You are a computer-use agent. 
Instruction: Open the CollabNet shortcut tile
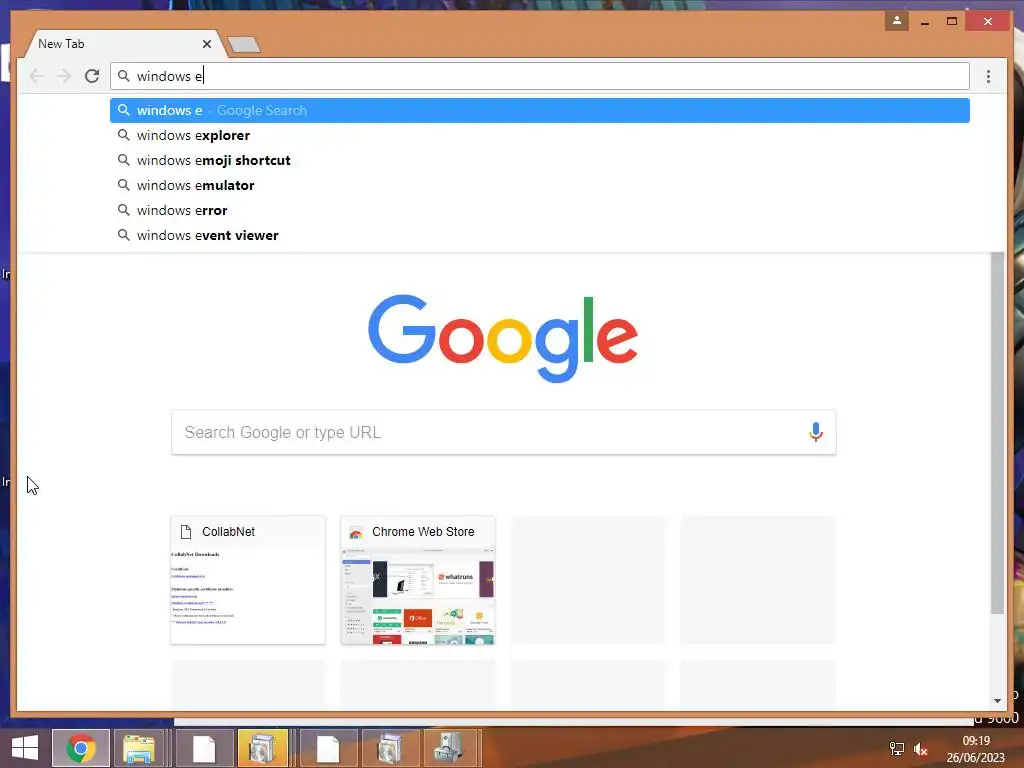[x=248, y=580]
